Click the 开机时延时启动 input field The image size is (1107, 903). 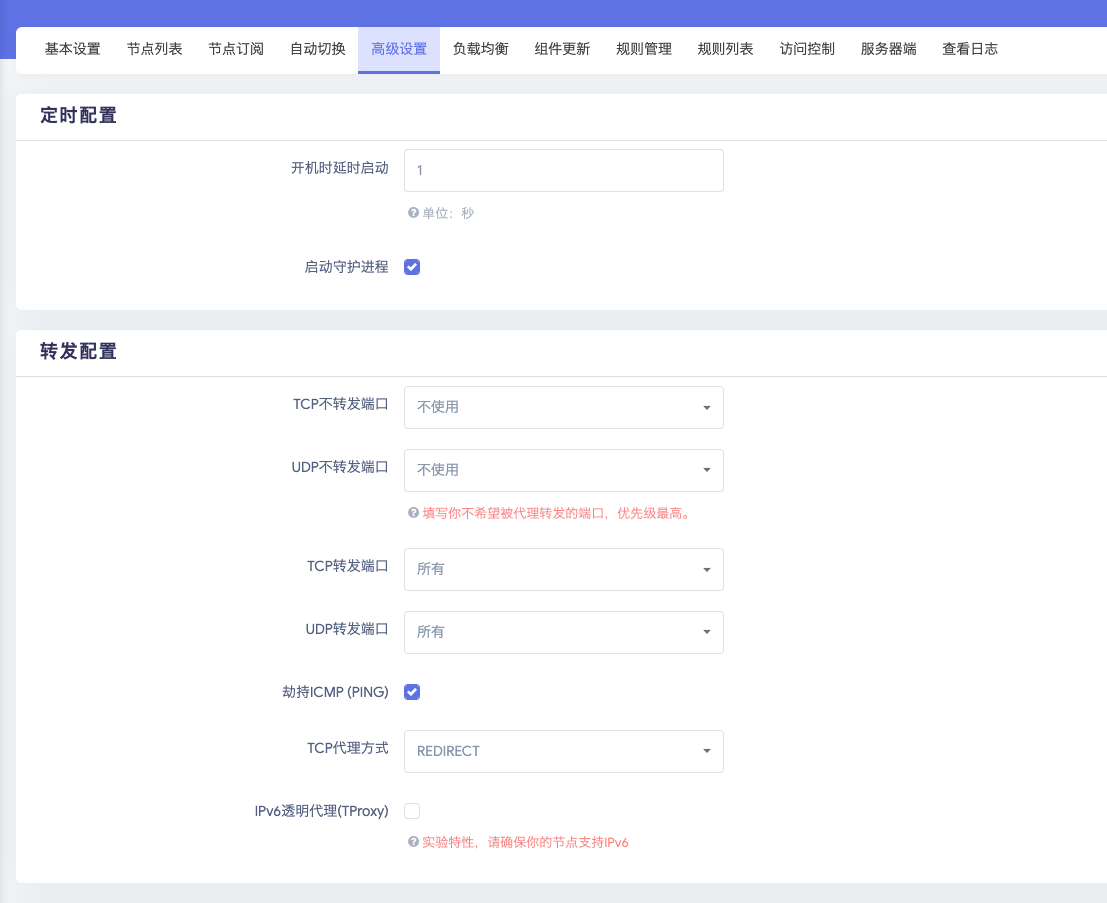click(x=563, y=170)
